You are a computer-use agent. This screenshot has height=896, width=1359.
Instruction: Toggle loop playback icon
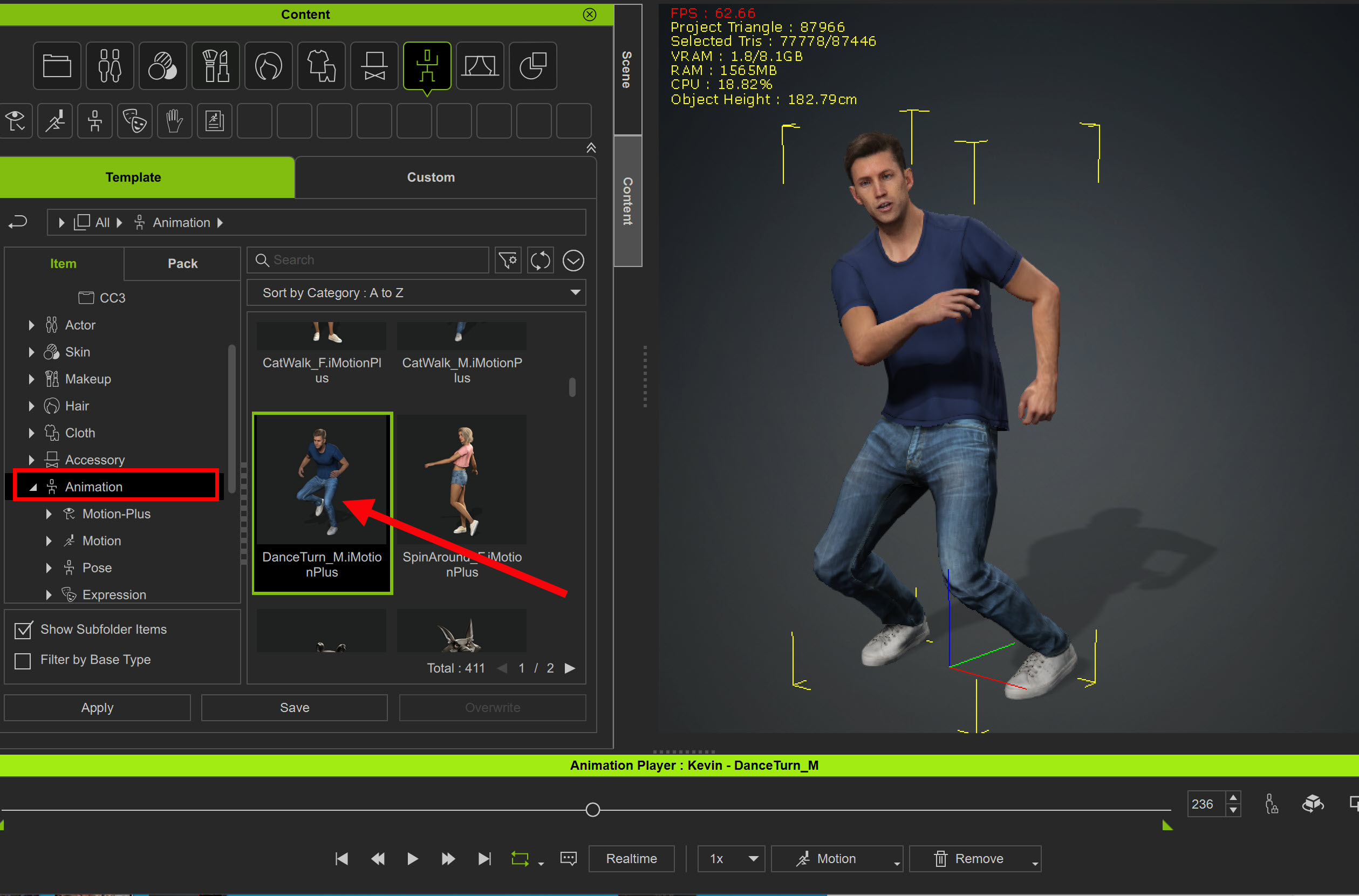click(x=520, y=858)
